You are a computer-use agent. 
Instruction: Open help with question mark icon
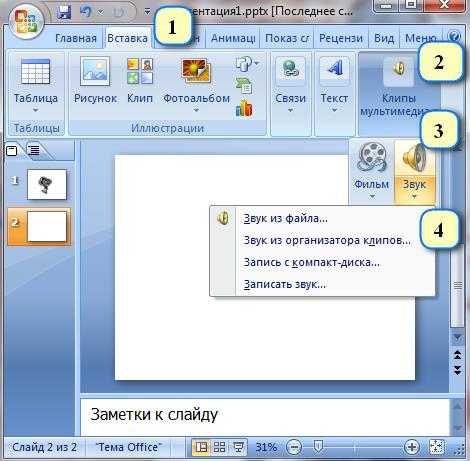pos(454,36)
